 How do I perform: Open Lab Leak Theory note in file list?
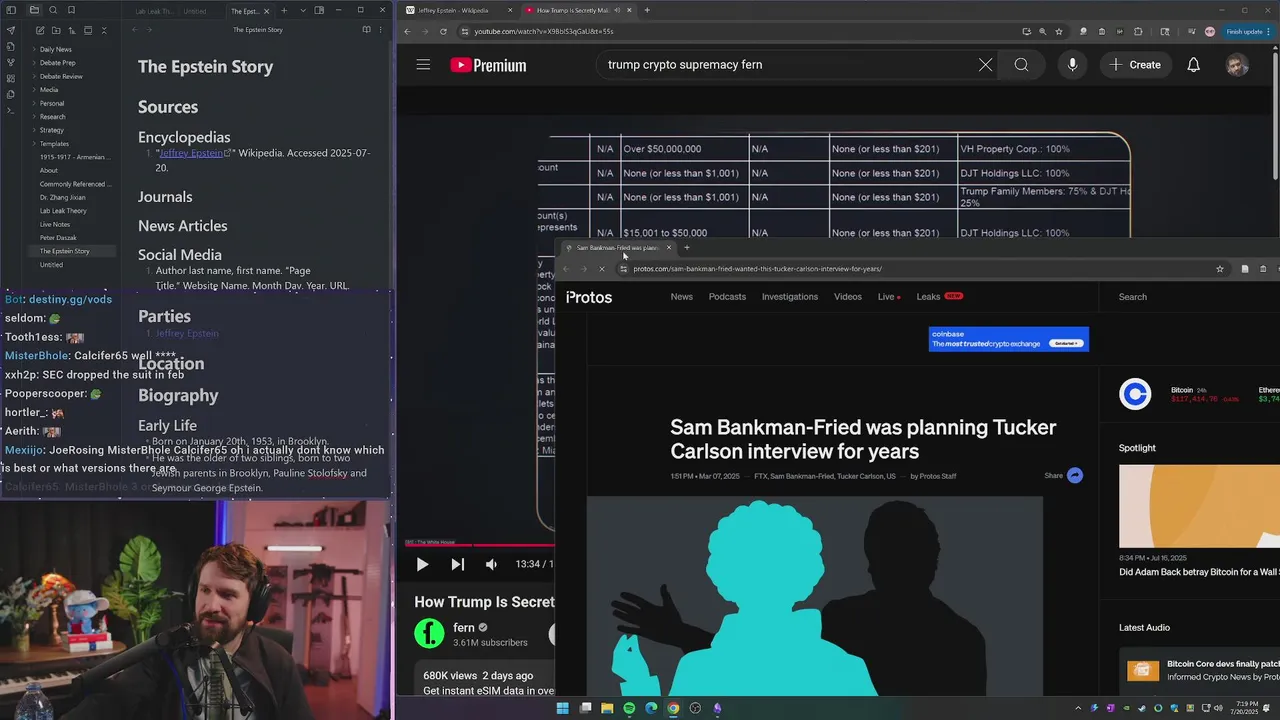point(63,211)
